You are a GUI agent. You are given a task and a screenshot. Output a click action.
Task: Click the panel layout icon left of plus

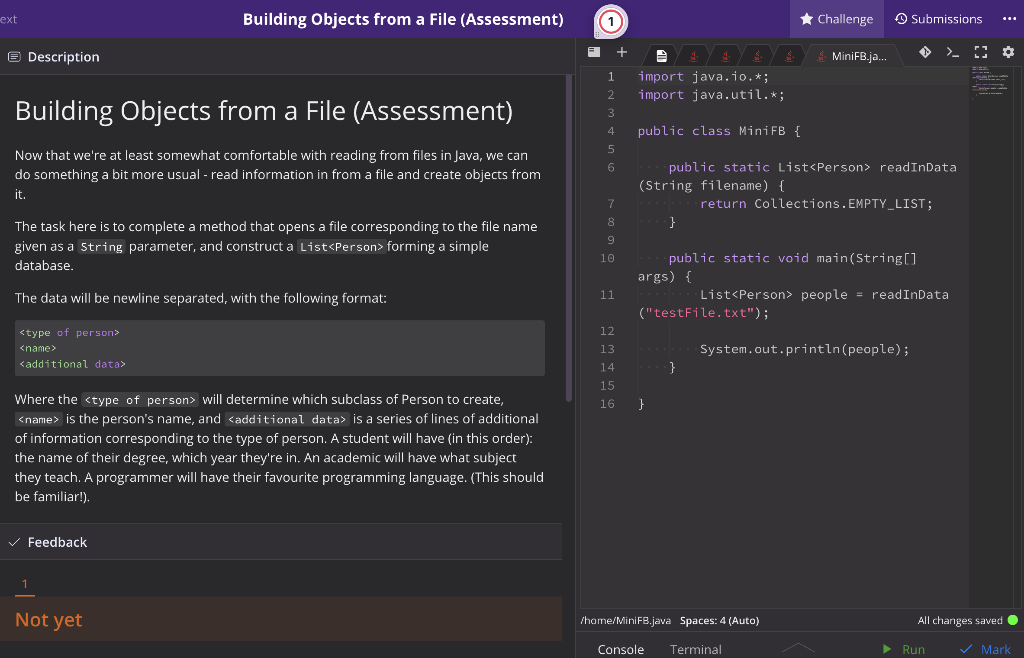click(x=593, y=52)
